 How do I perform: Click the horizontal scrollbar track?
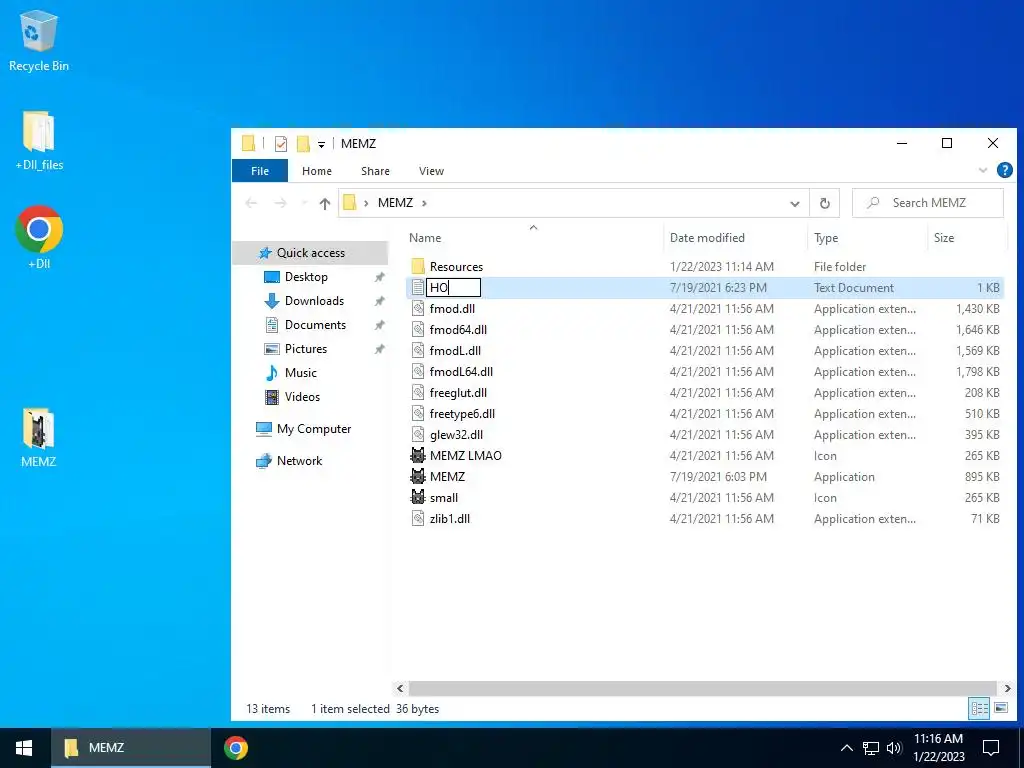[x=703, y=688]
